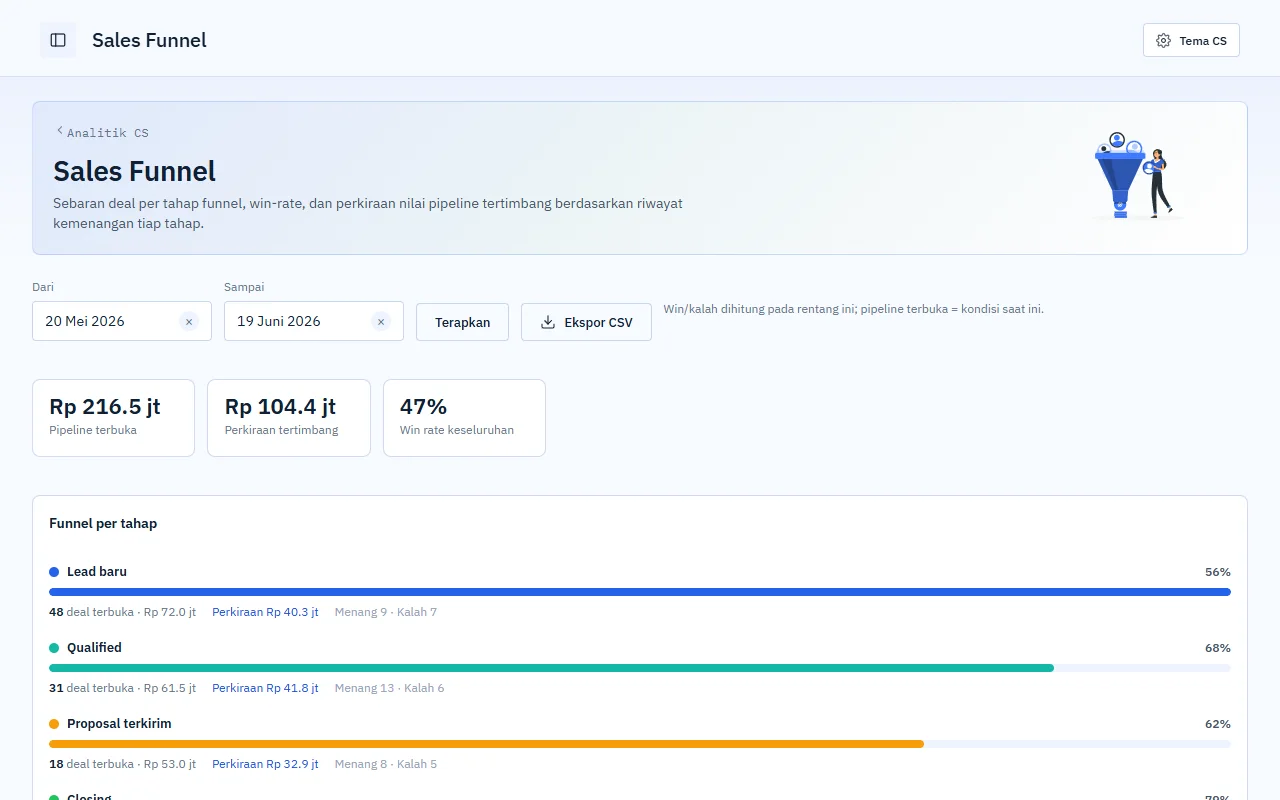The height and width of the screenshot is (800, 1280).
Task: Select the Perkiraan tertimbang card
Action: point(289,418)
